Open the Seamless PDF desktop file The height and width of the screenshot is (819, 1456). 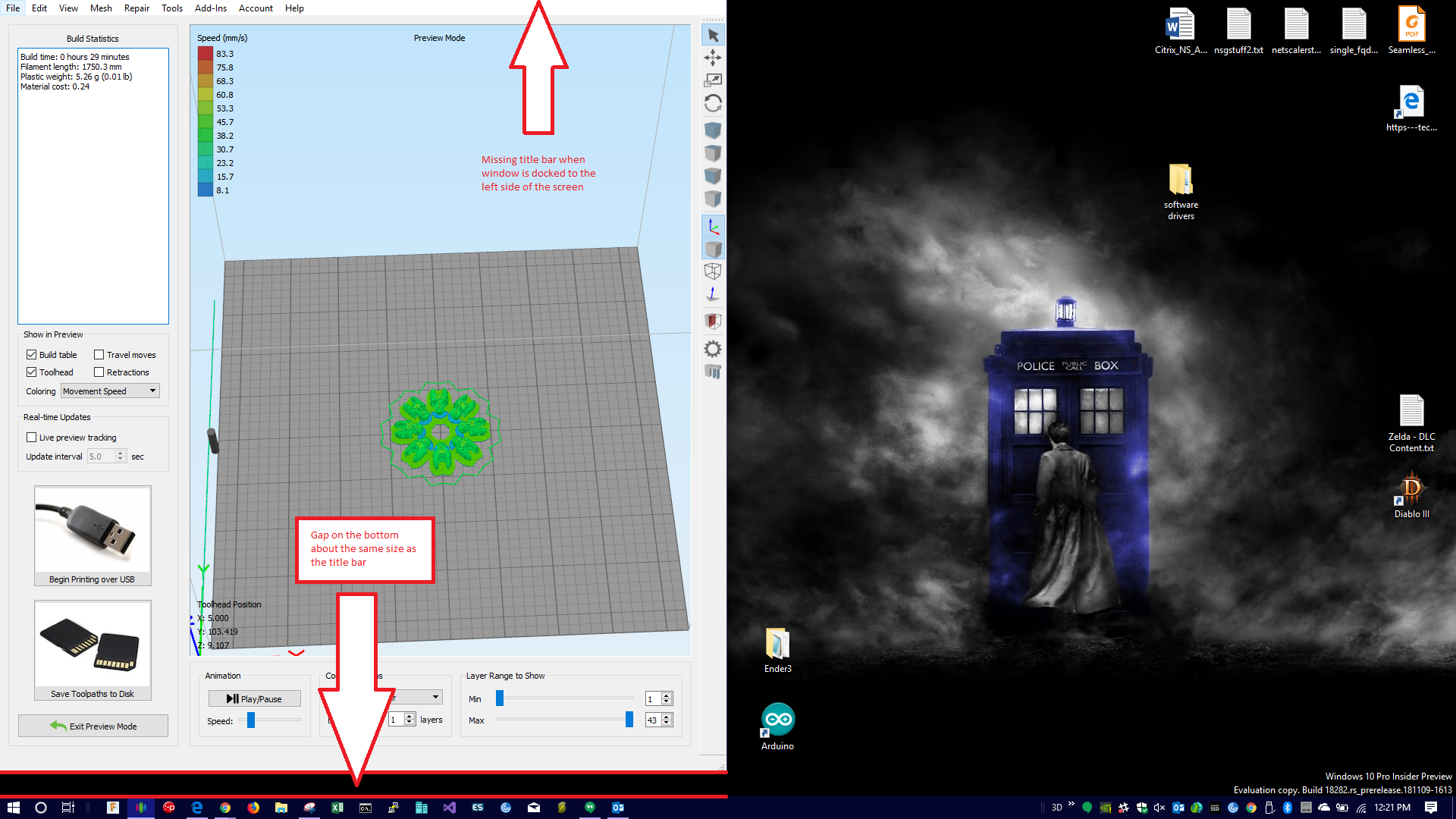[1411, 31]
